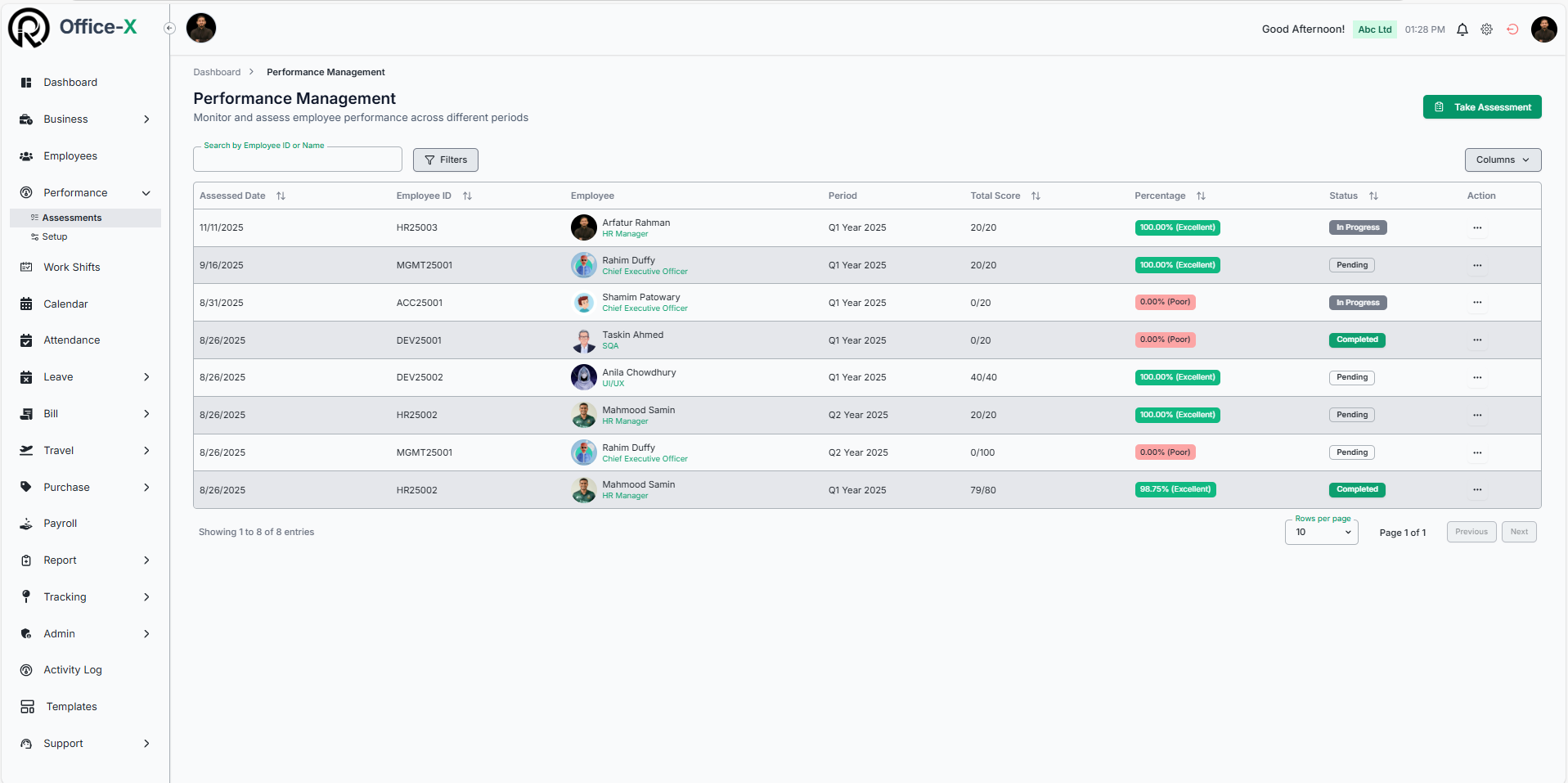Click the Filters button
1568x783 pixels.
[x=446, y=160]
